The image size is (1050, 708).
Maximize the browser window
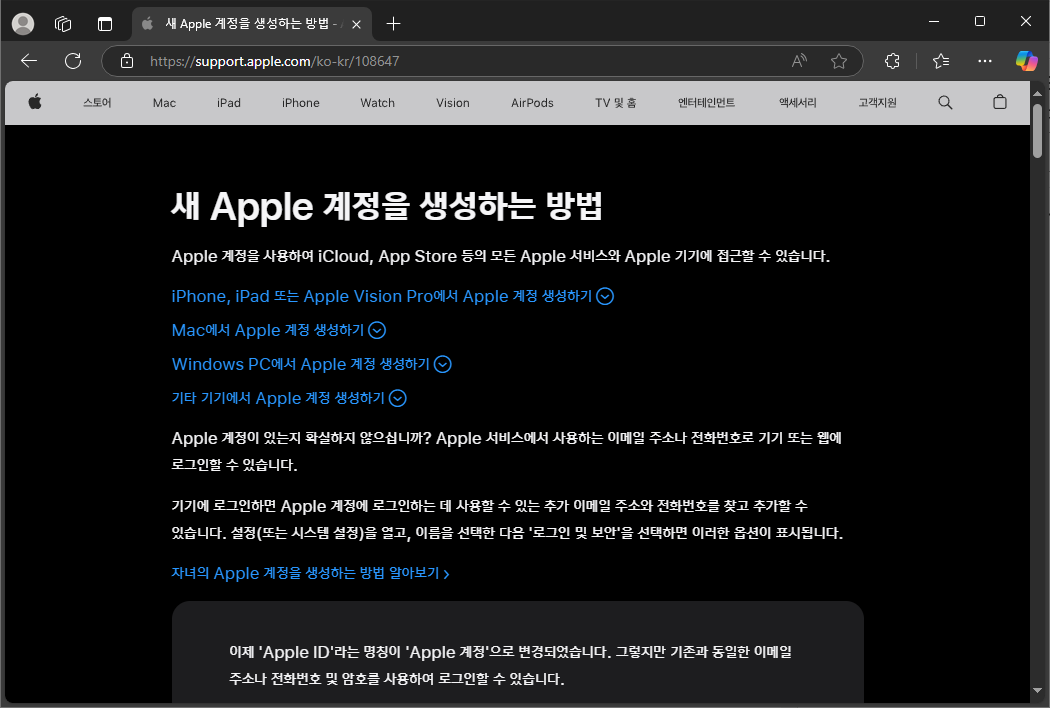click(x=980, y=21)
